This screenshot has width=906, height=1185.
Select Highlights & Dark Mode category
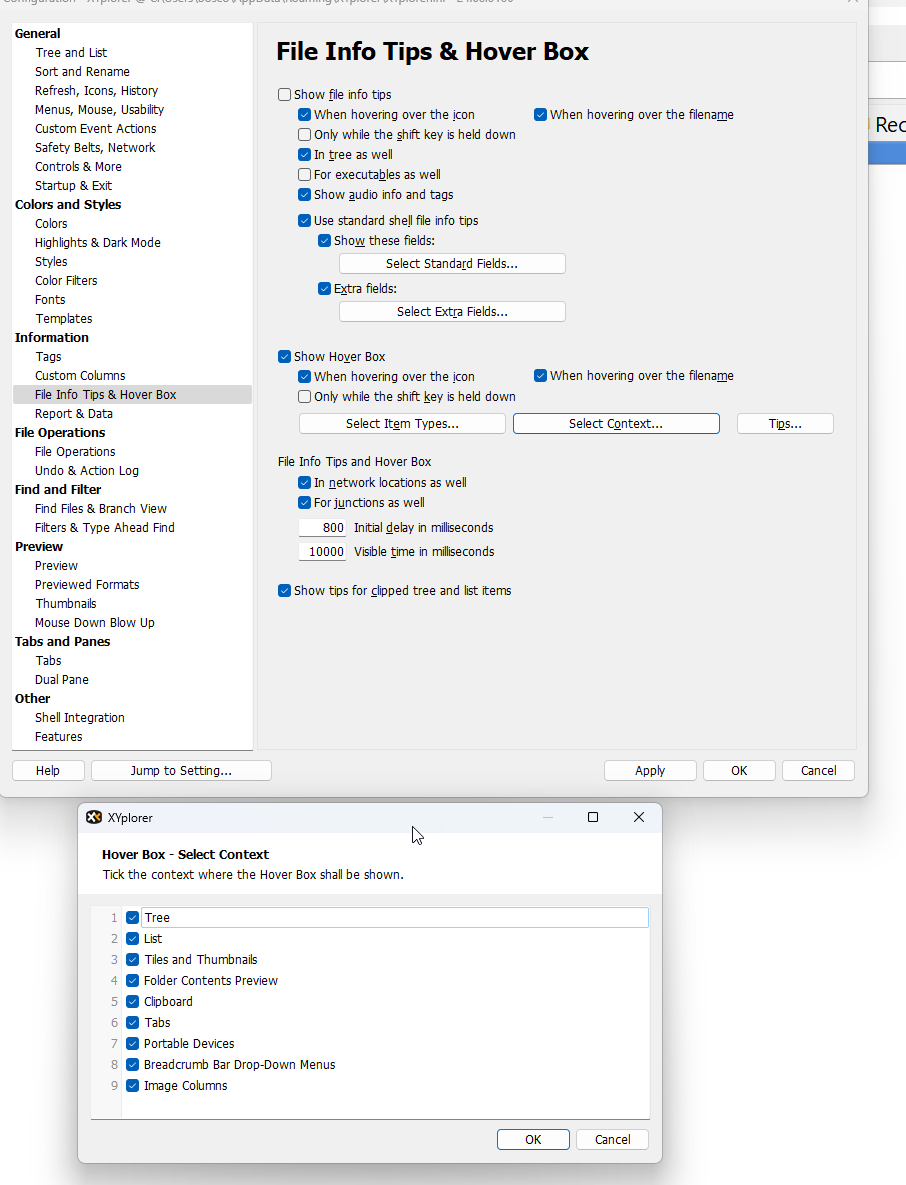tap(97, 243)
